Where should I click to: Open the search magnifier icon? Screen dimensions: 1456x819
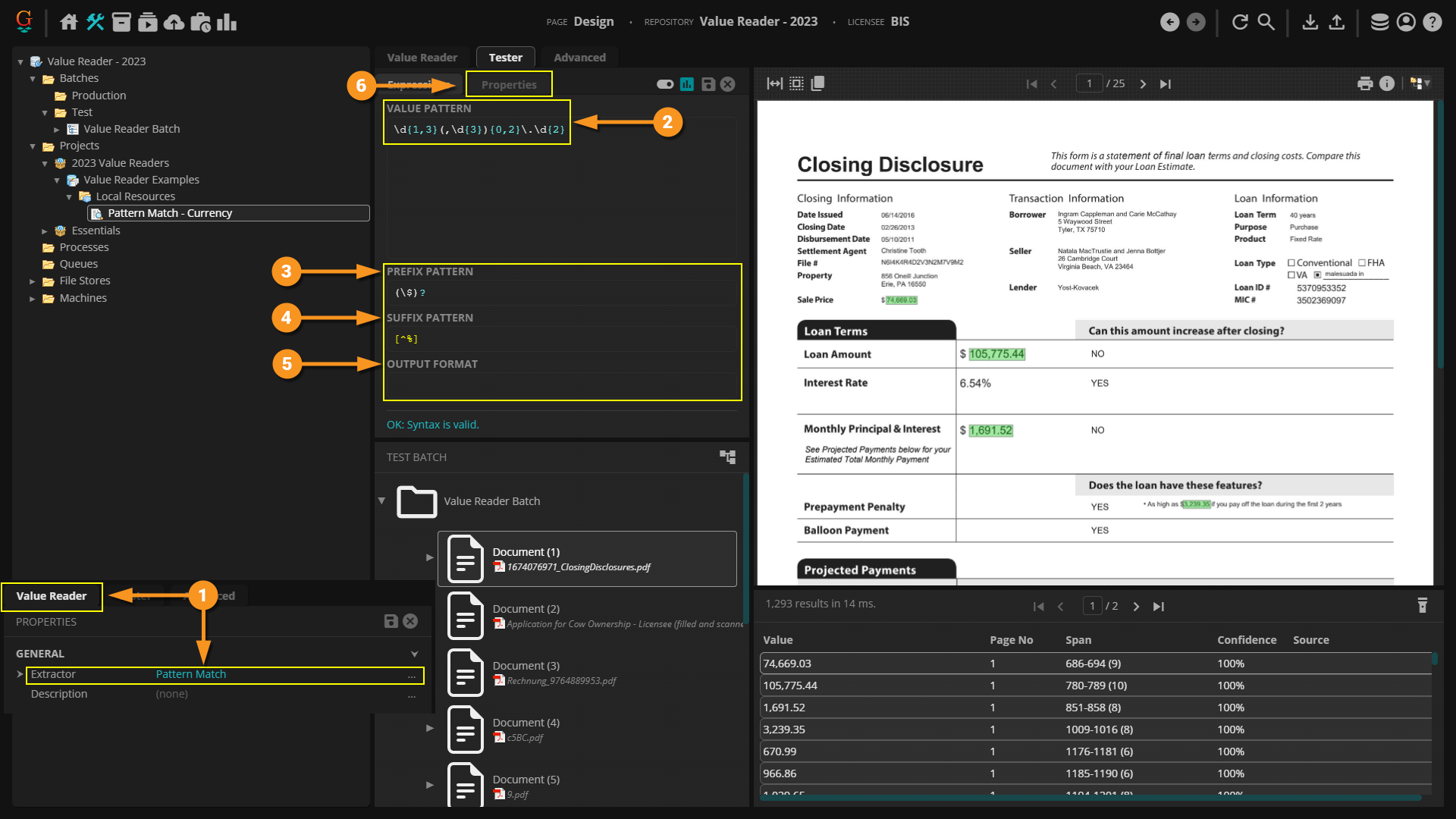1266,22
